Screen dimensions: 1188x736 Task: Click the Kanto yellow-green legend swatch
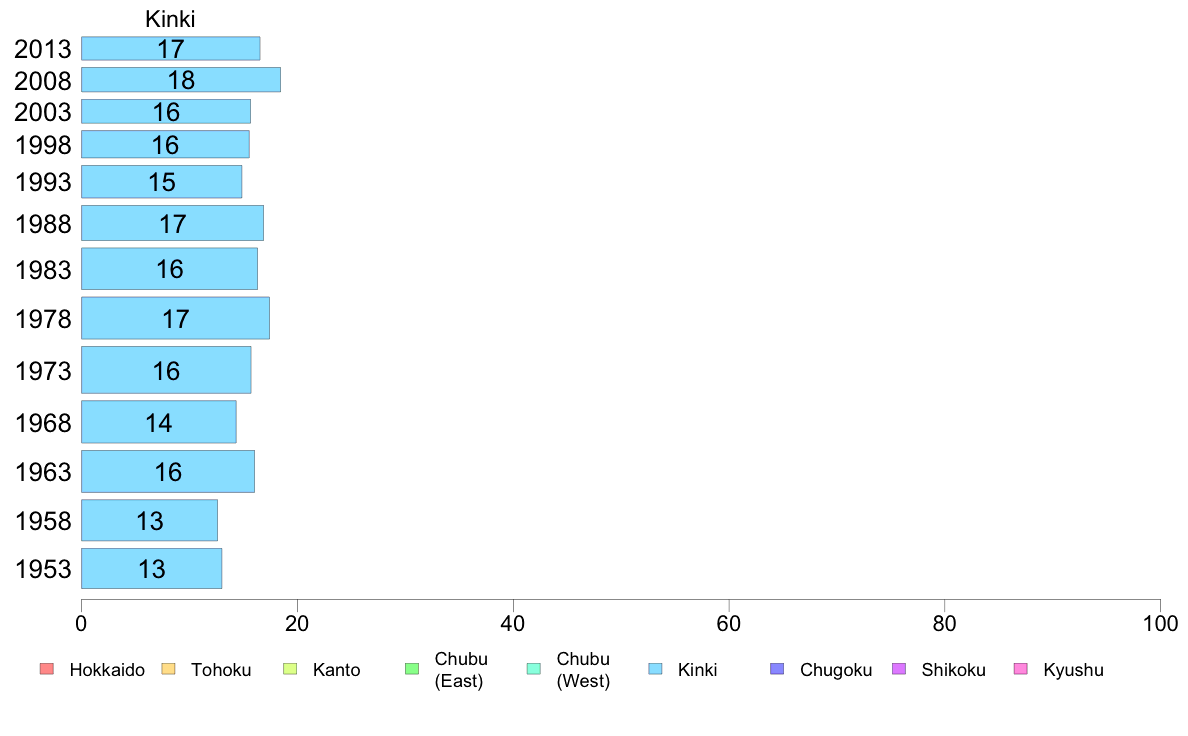(x=290, y=669)
